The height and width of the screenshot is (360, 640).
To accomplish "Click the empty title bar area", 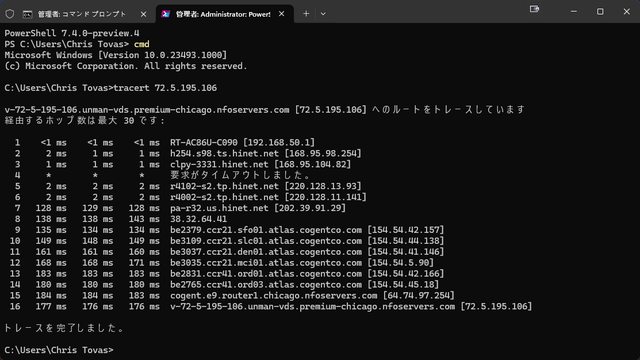I will coord(429,11).
